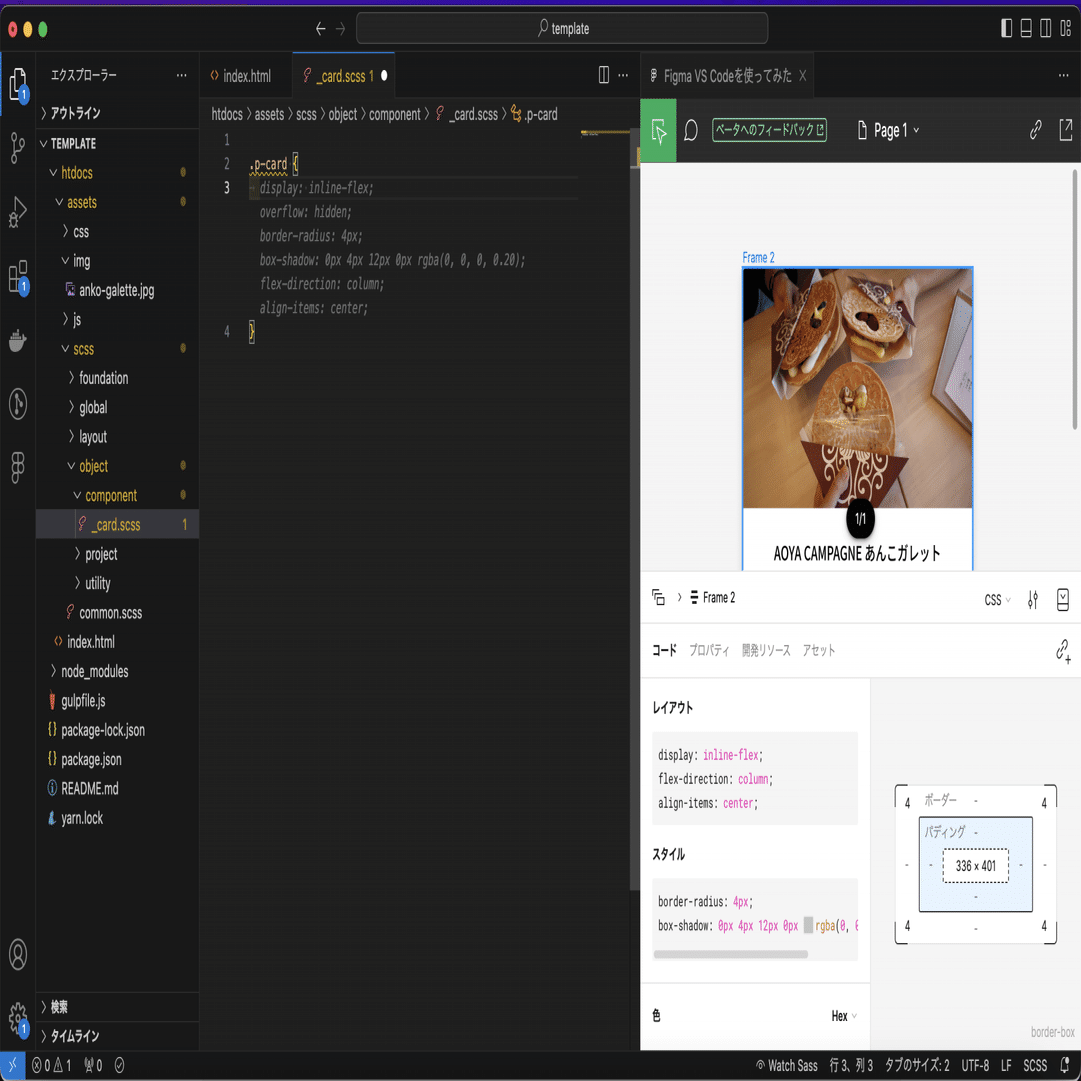This screenshot has height=1081, width=1081.
Task: Click the rgba box-shadow color swatch
Action: tap(808, 925)
